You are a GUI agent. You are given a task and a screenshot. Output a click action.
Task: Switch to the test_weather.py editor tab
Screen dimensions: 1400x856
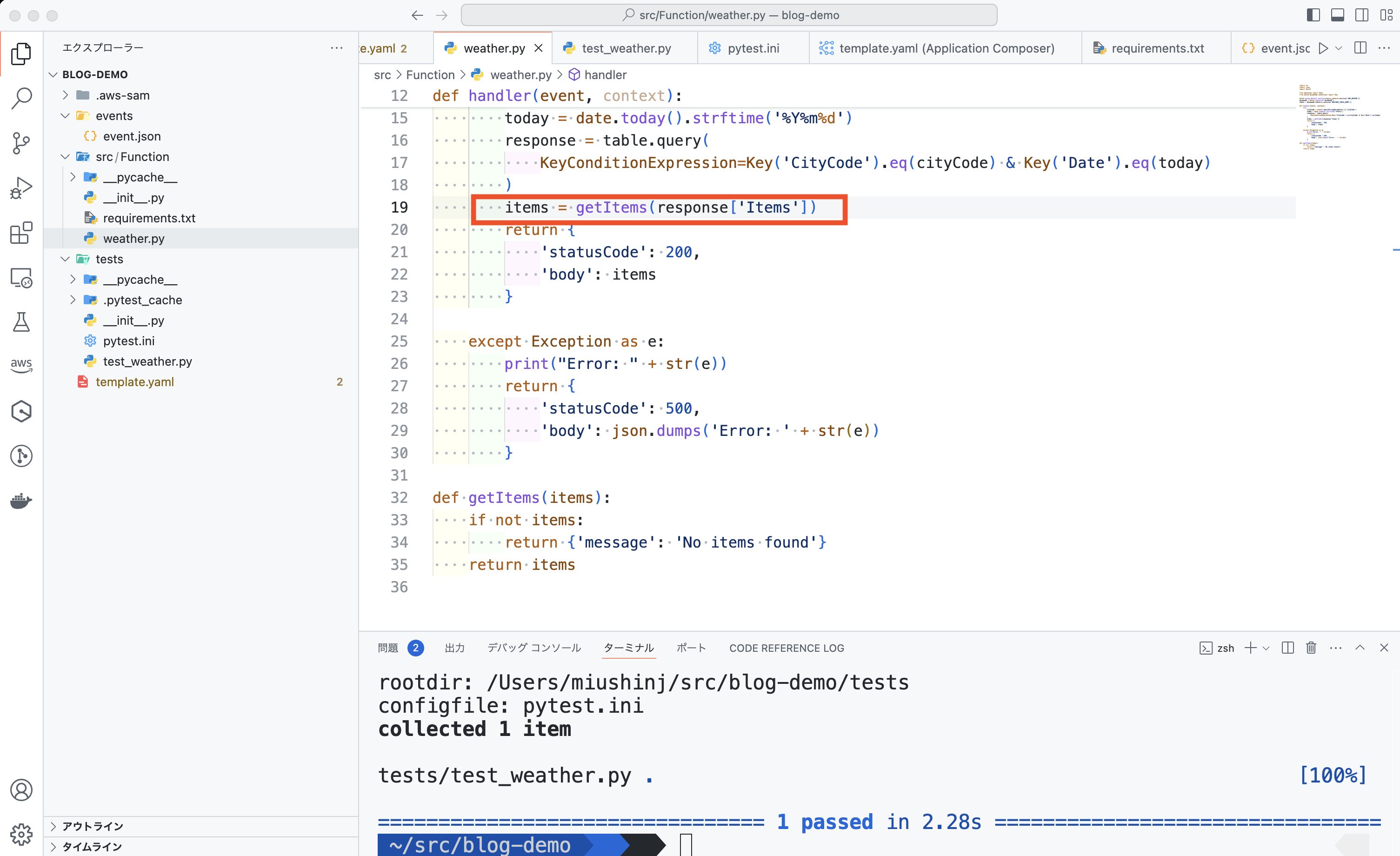pyautogui.click(x=625, y=48)
